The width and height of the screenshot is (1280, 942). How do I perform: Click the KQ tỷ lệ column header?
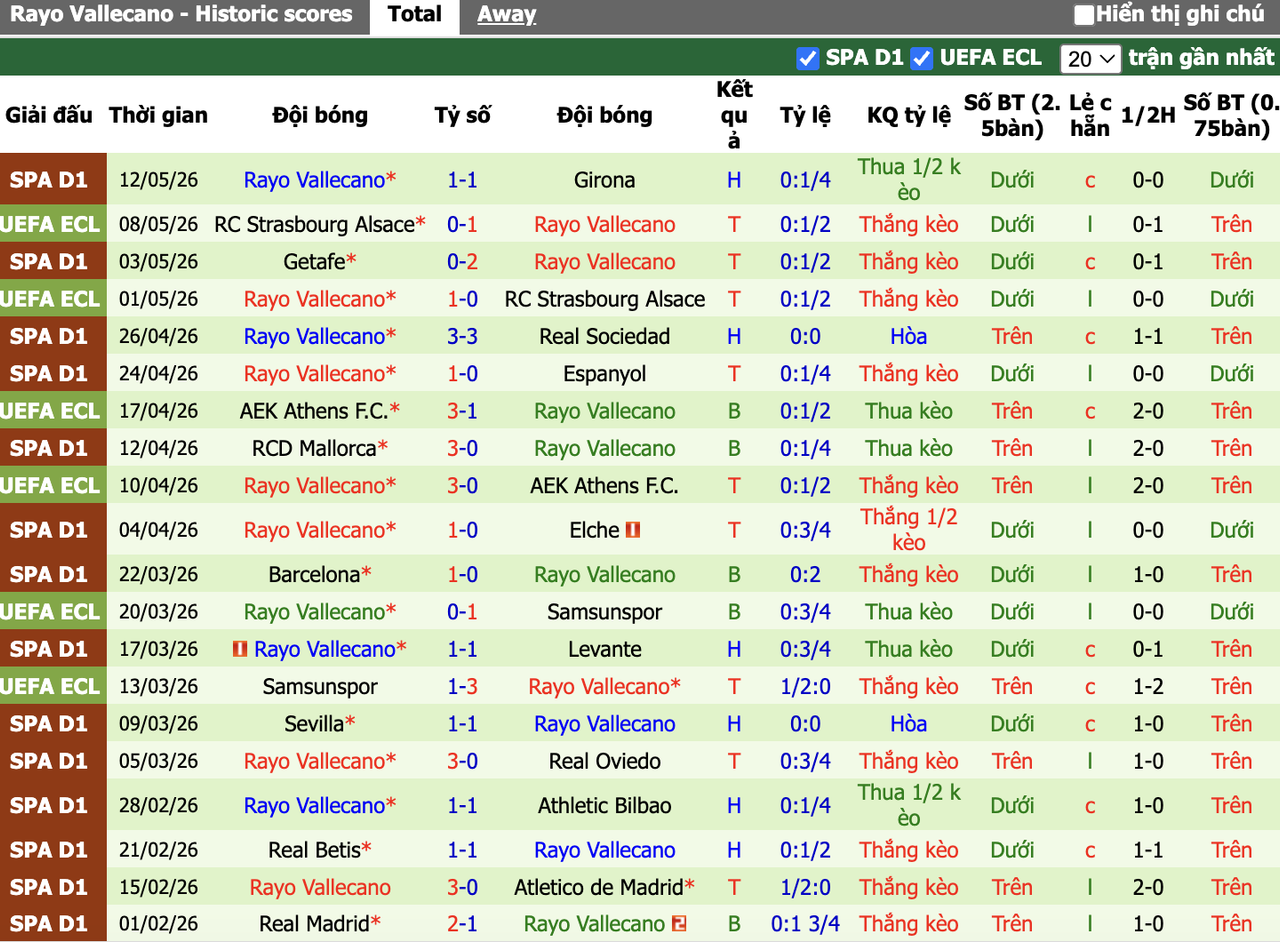click(909, 115)
